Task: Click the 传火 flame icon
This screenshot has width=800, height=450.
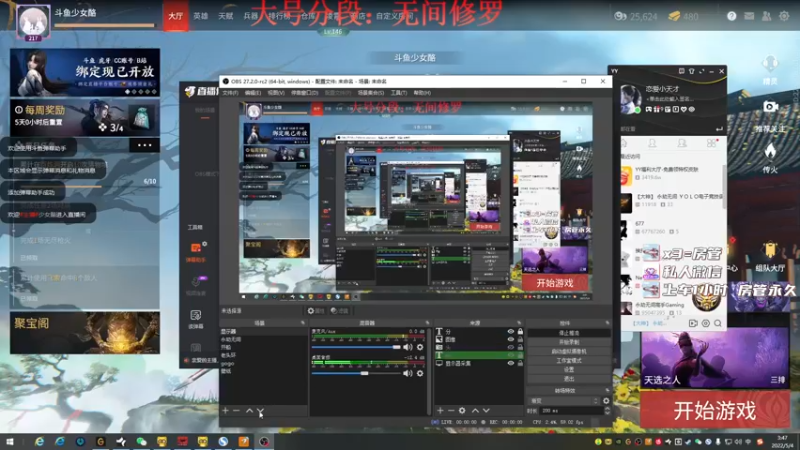Action: [x=770, y=152]
